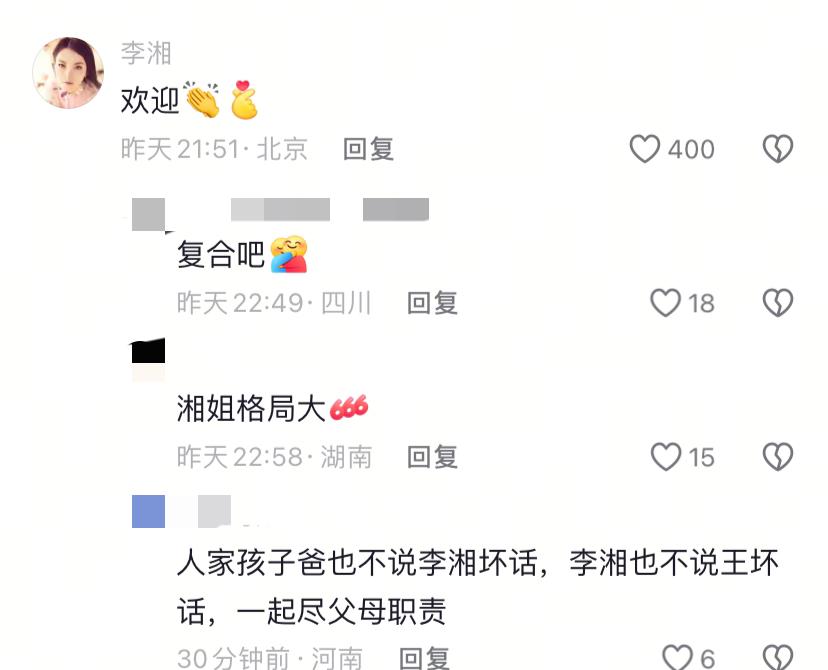Dislike the 湘姐格局大 comment
The image size is (828, 670).
pyautogui.click(x=778, y=457)
